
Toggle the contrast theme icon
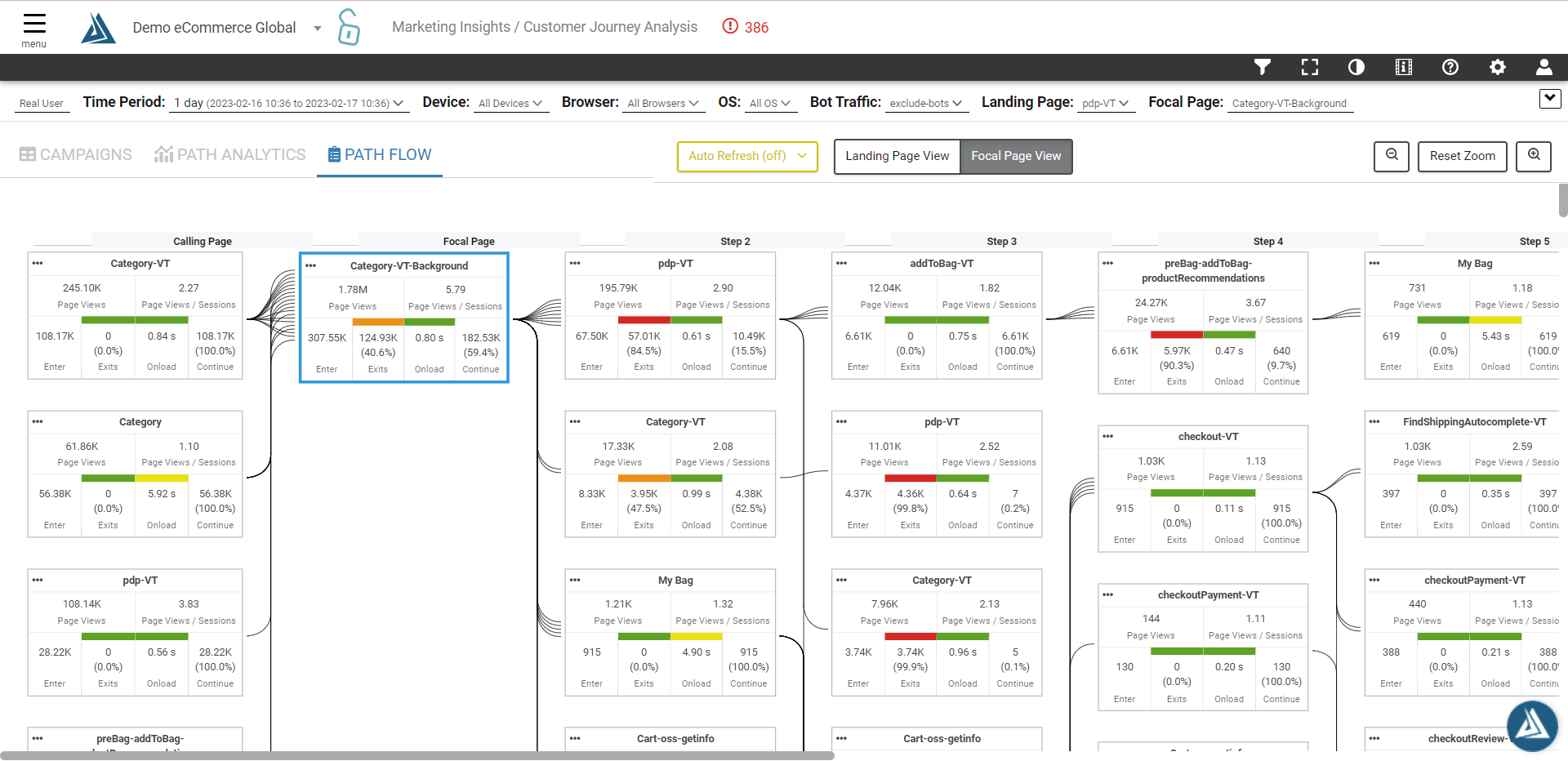pos(1356,67)
